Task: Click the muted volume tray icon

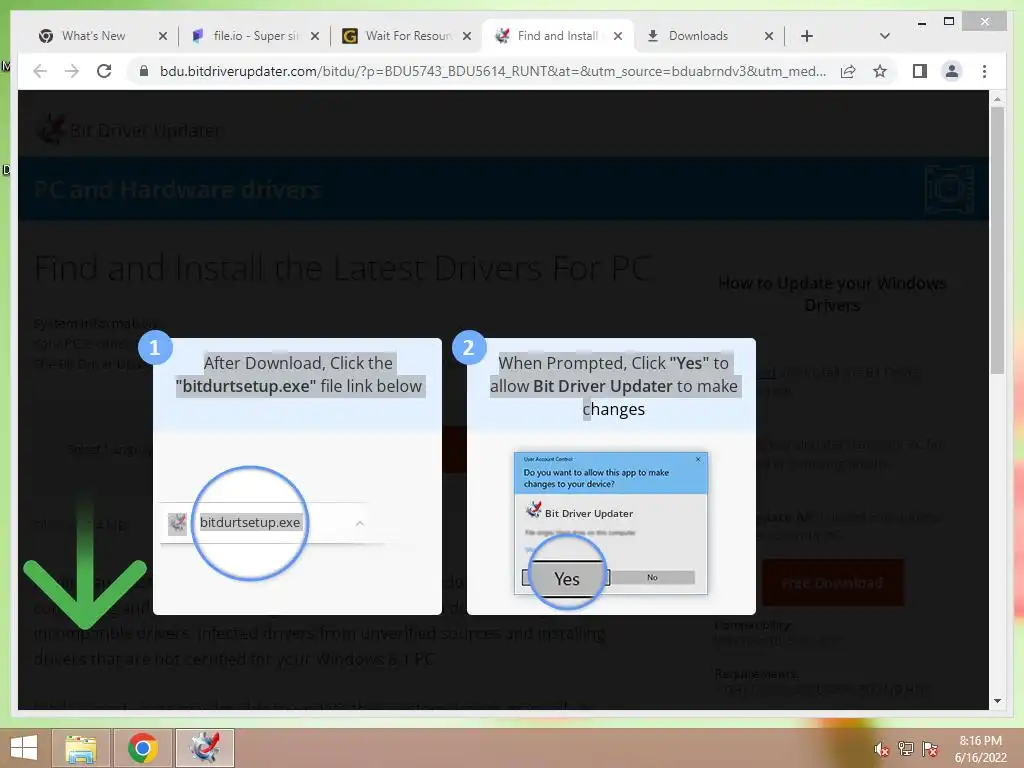Action: tap(881, 749)
